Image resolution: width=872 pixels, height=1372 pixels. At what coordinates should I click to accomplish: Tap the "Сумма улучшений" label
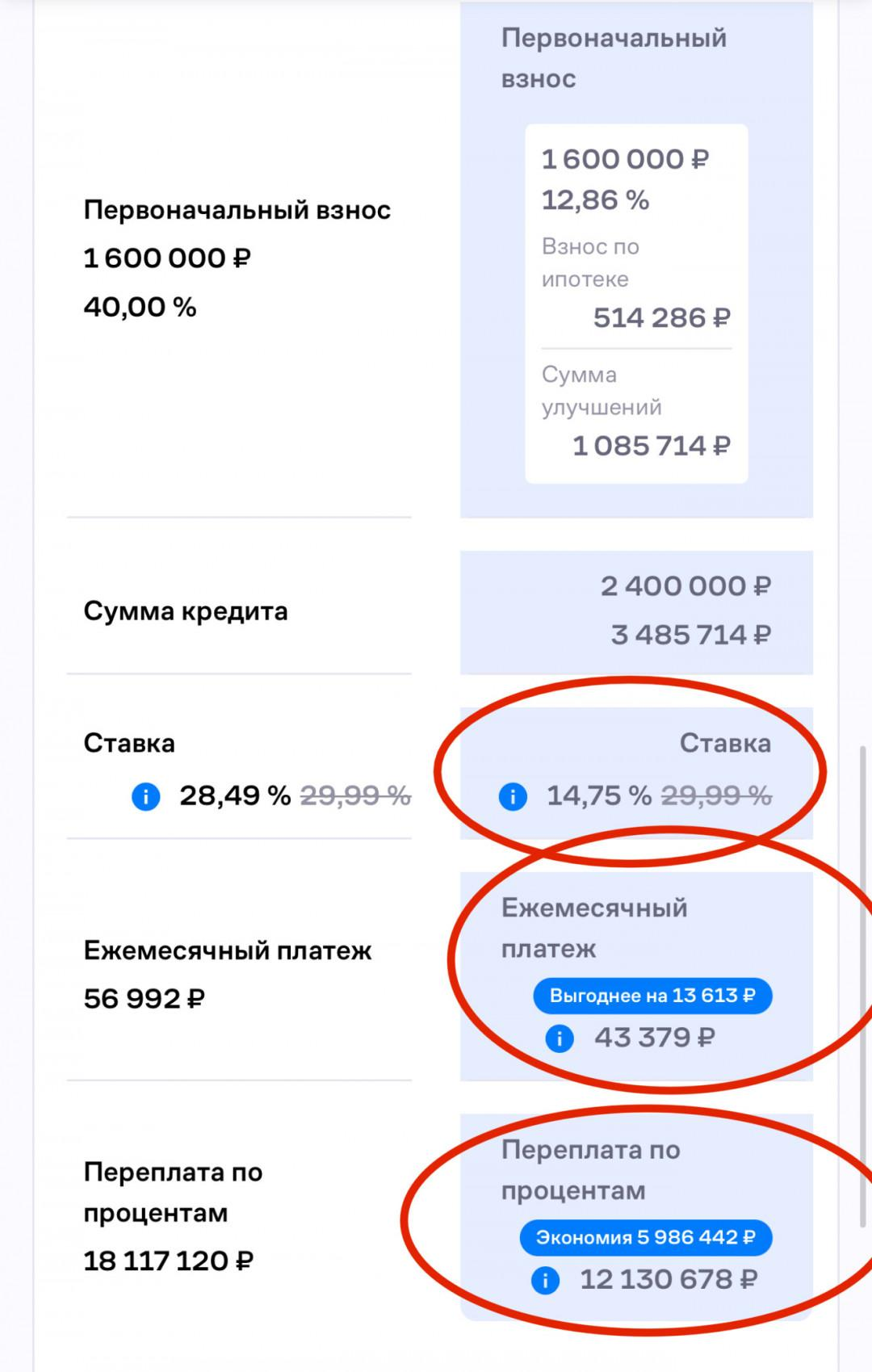click(x=602, y=391)
